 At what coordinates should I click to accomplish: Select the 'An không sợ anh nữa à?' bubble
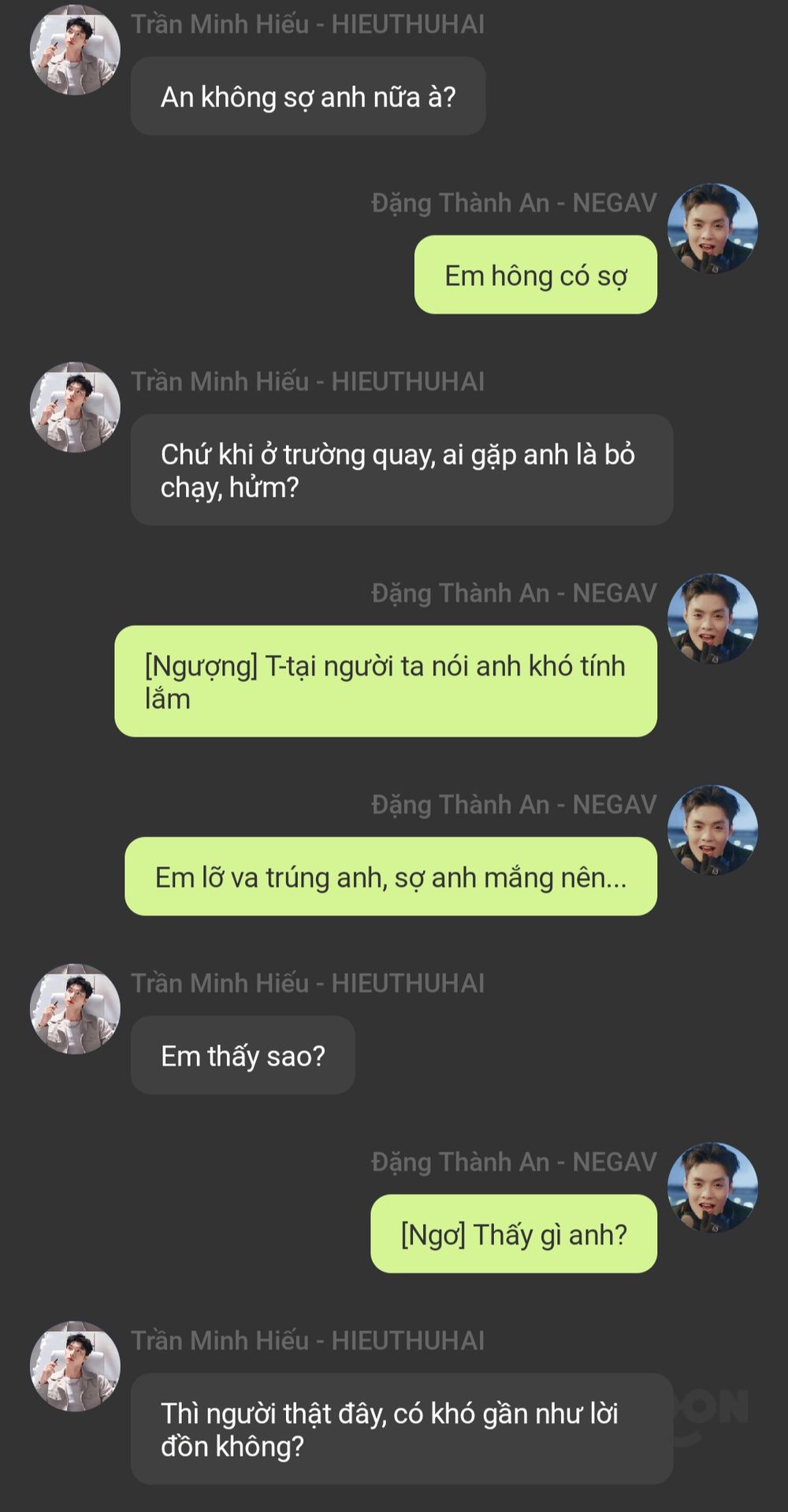pyautogui.click(x=308, y=96)
